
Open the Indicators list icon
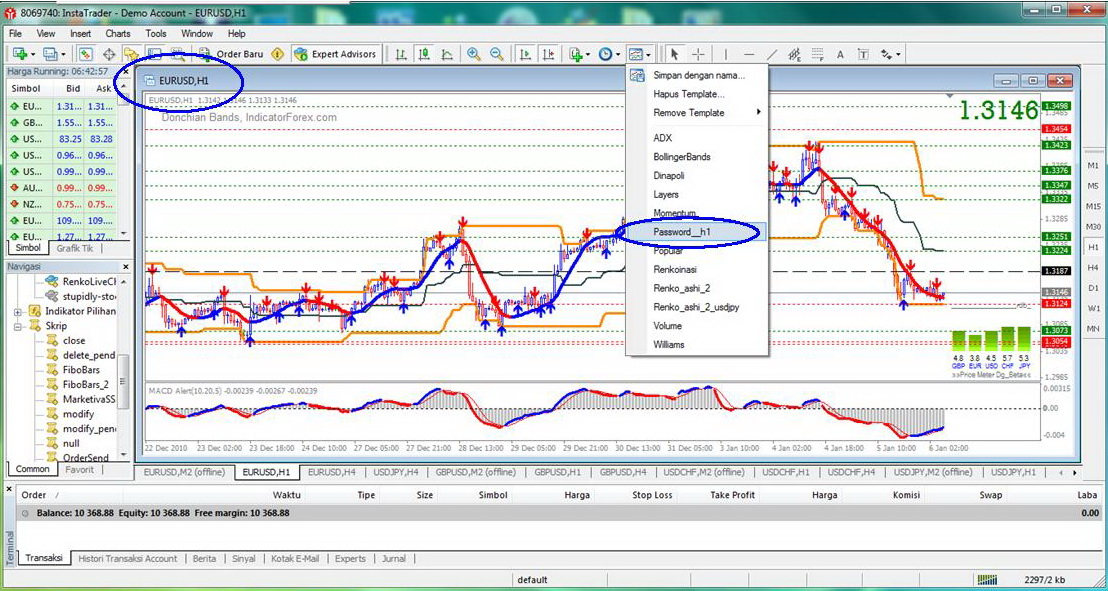point(575,54)
